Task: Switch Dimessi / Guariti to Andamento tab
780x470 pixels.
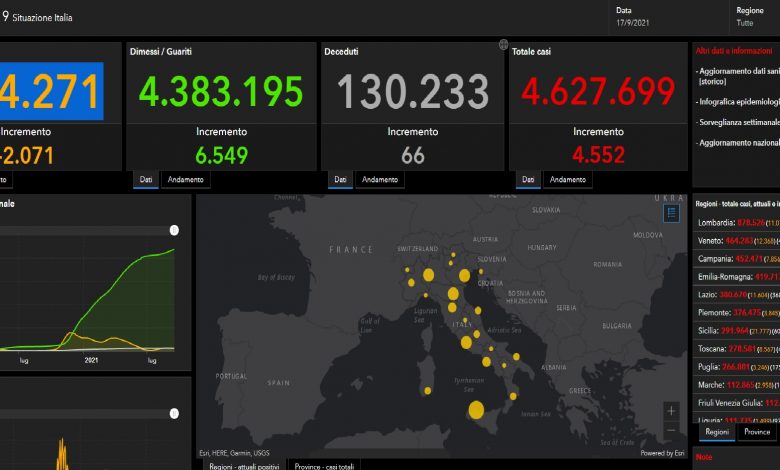Action: [x=185, y=180]
